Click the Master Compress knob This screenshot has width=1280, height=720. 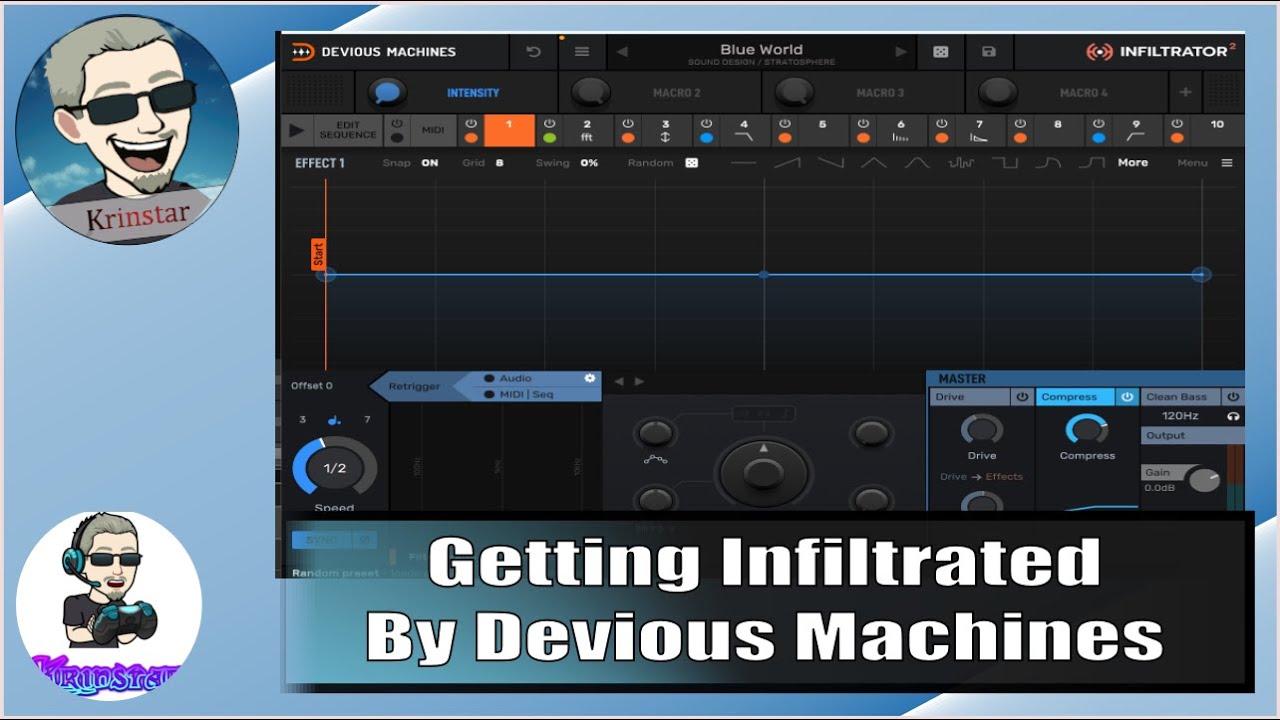click(1087, 430)
